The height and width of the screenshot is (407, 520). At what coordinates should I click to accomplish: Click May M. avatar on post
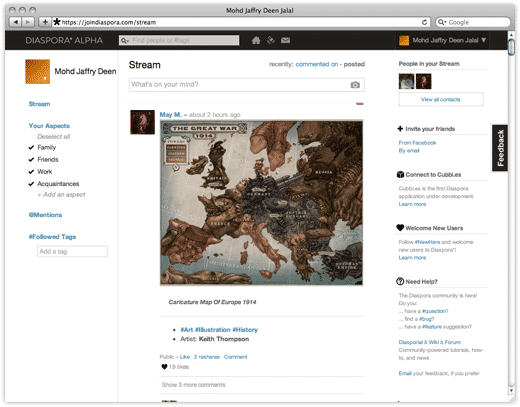pyautogui.click(x=142, y=122)
